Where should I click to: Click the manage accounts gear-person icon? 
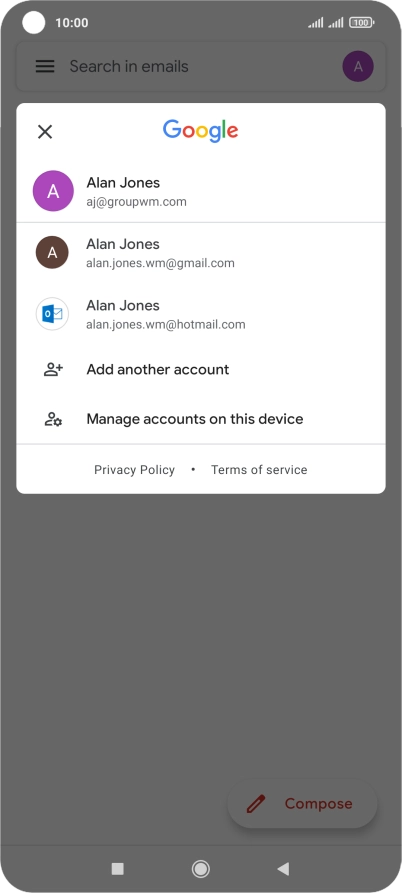[x=53, y=419]
